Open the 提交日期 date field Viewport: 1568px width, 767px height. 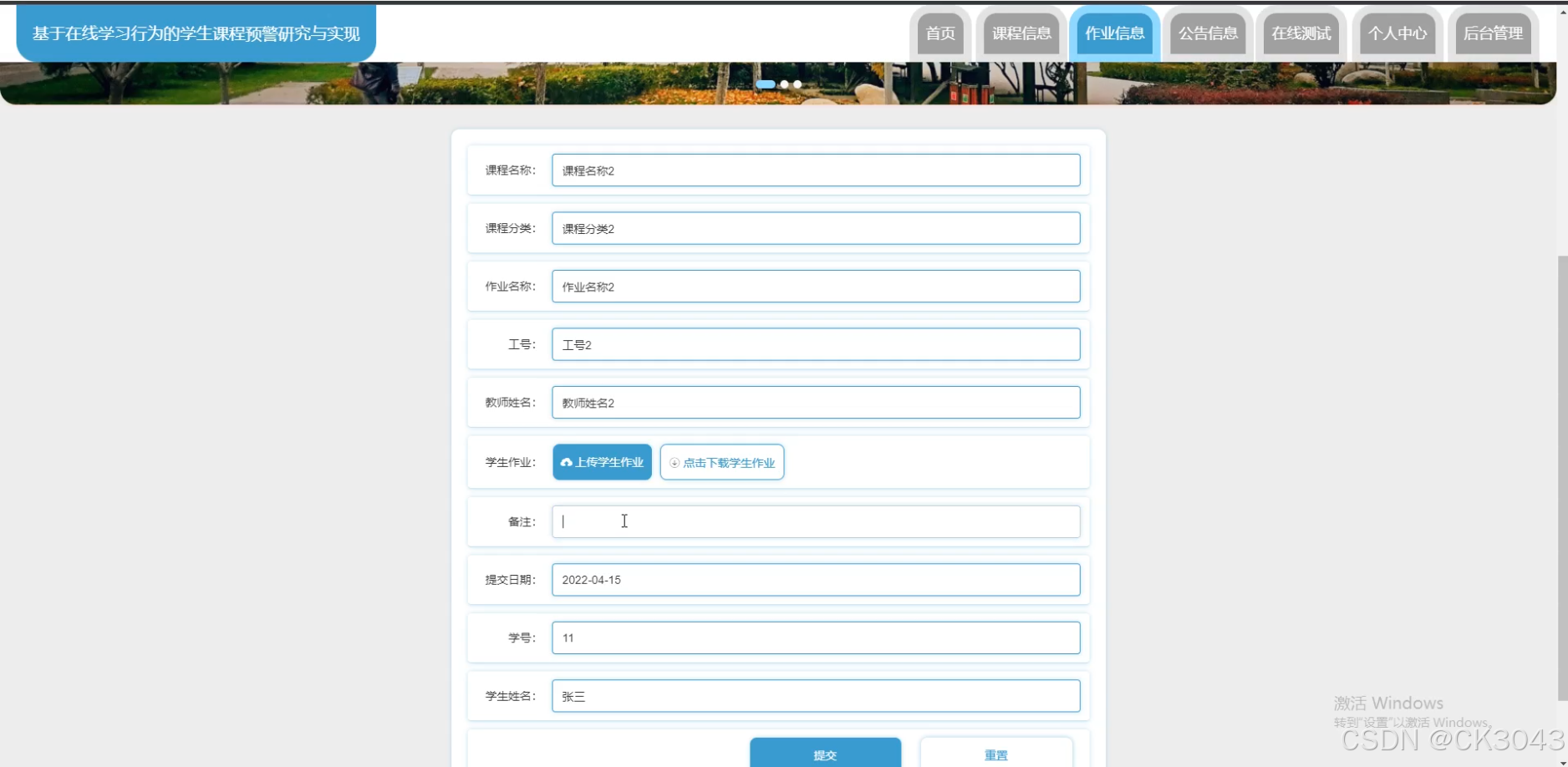click(816, 580)
